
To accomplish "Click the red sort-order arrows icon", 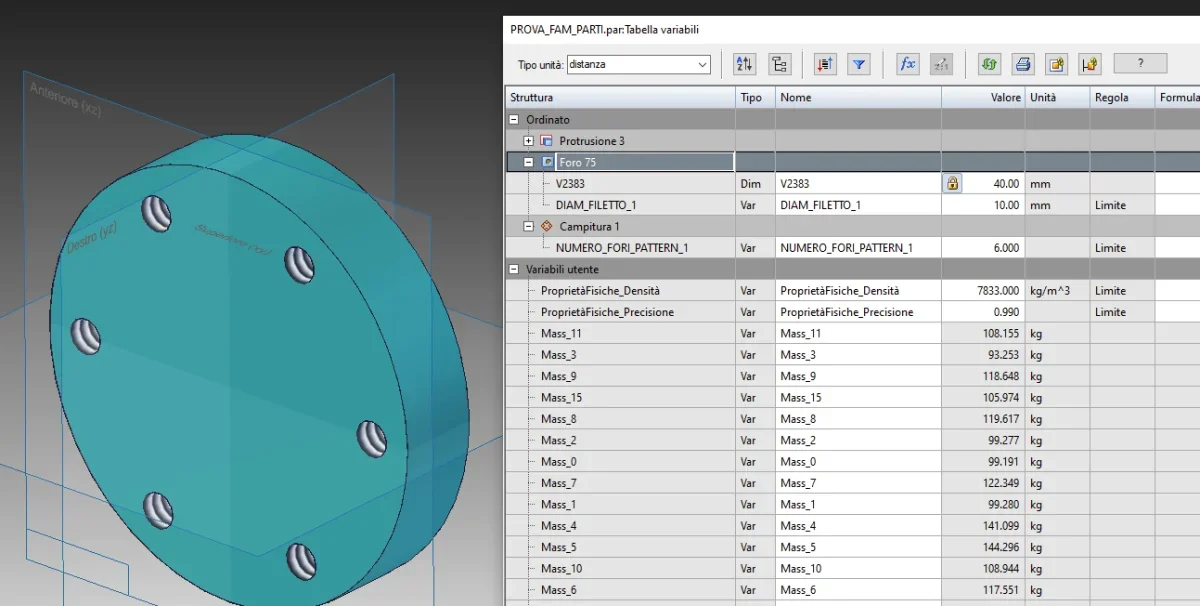I will click(x=825, y=64).
